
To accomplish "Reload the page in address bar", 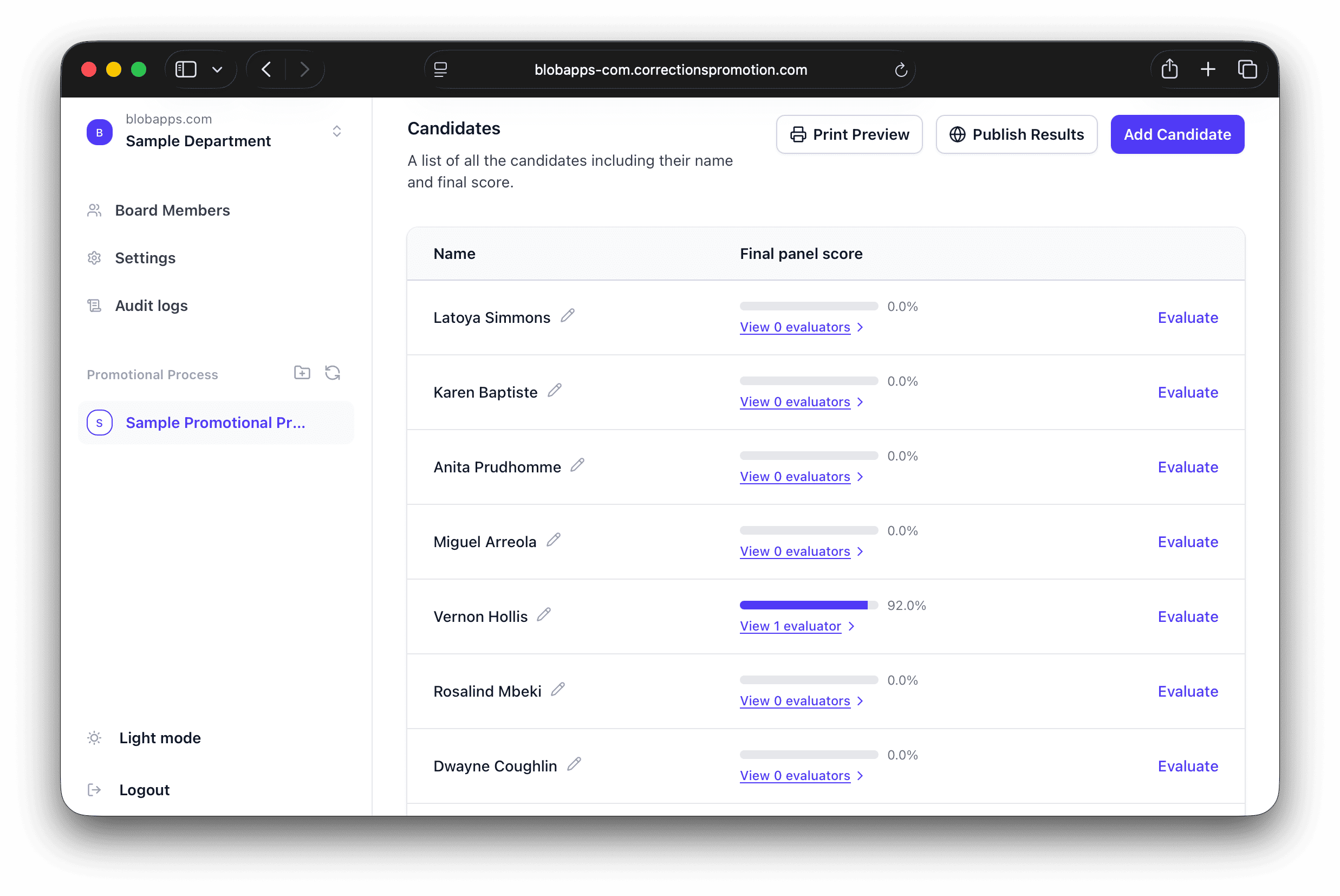I will click(x=901, y=70).
